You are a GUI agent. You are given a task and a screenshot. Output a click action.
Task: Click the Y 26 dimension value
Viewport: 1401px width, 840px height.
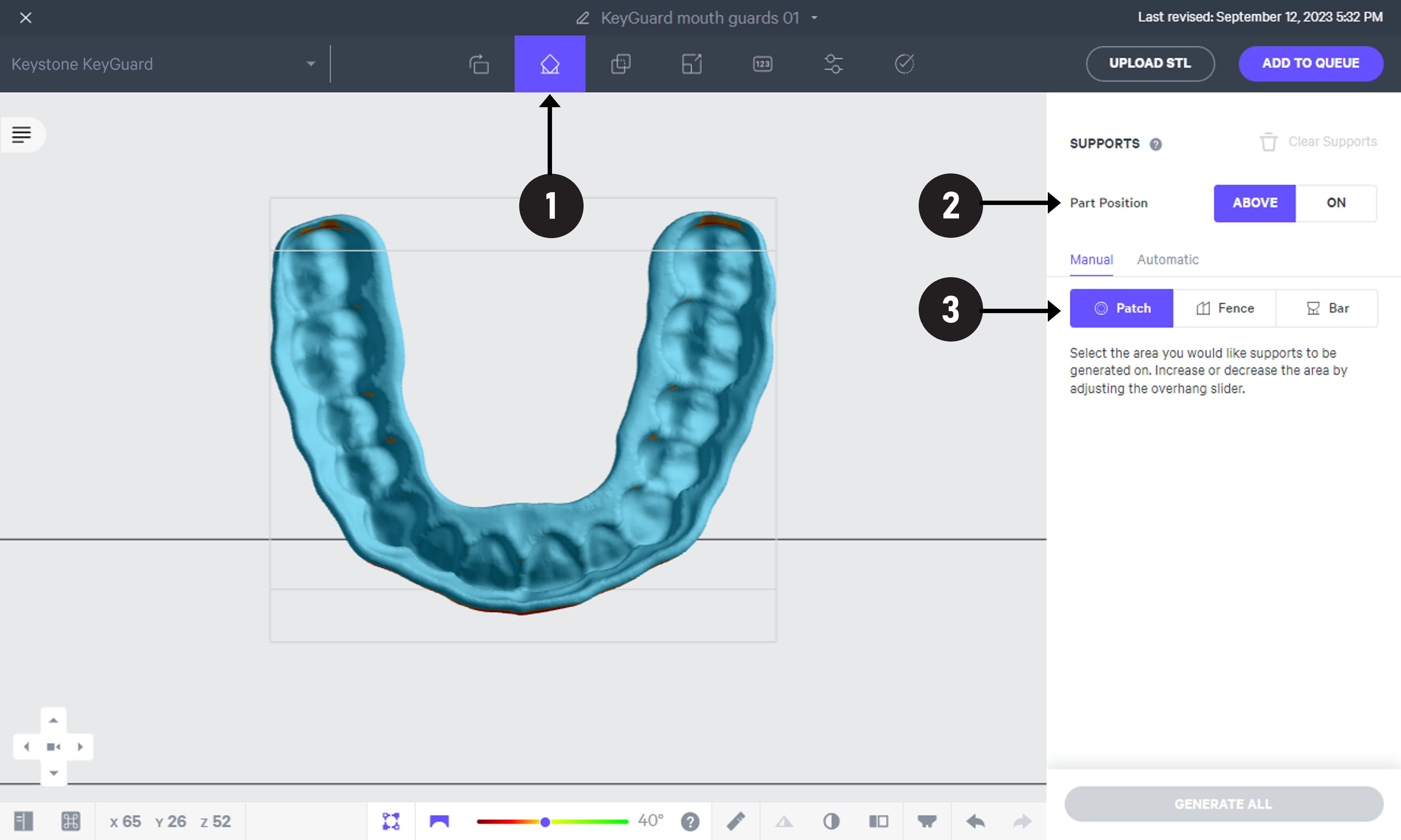(x=170, y=821)
